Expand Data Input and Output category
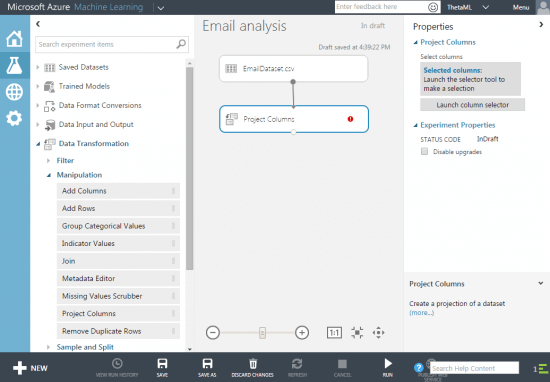Screen dimensions: 550x382 tap(38, 124)
